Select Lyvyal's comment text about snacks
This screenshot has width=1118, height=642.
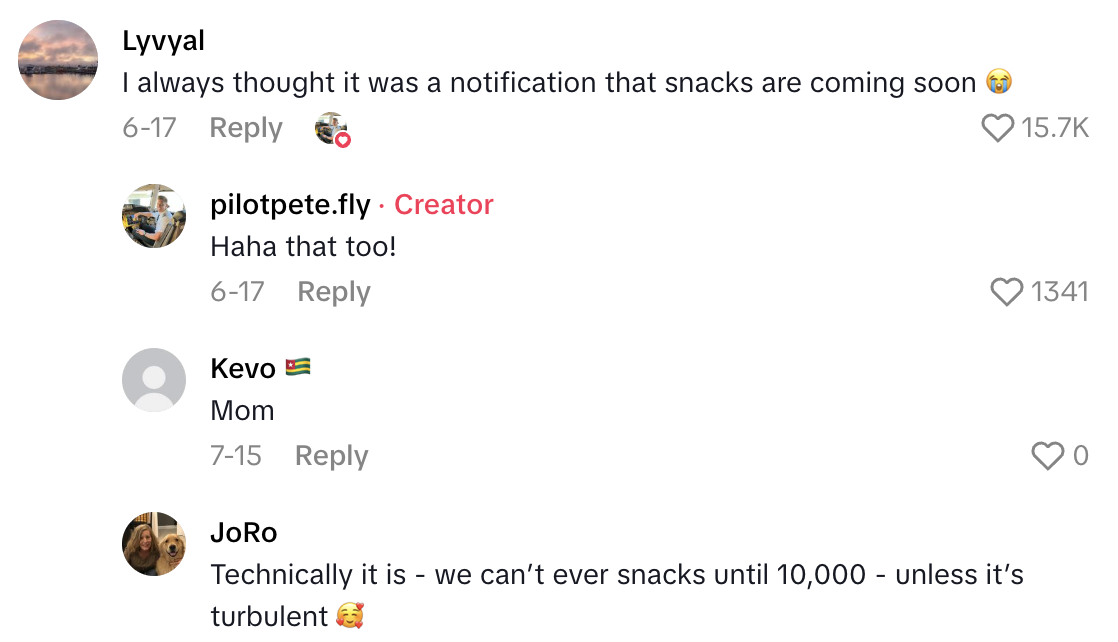click(x=548, y=83)
